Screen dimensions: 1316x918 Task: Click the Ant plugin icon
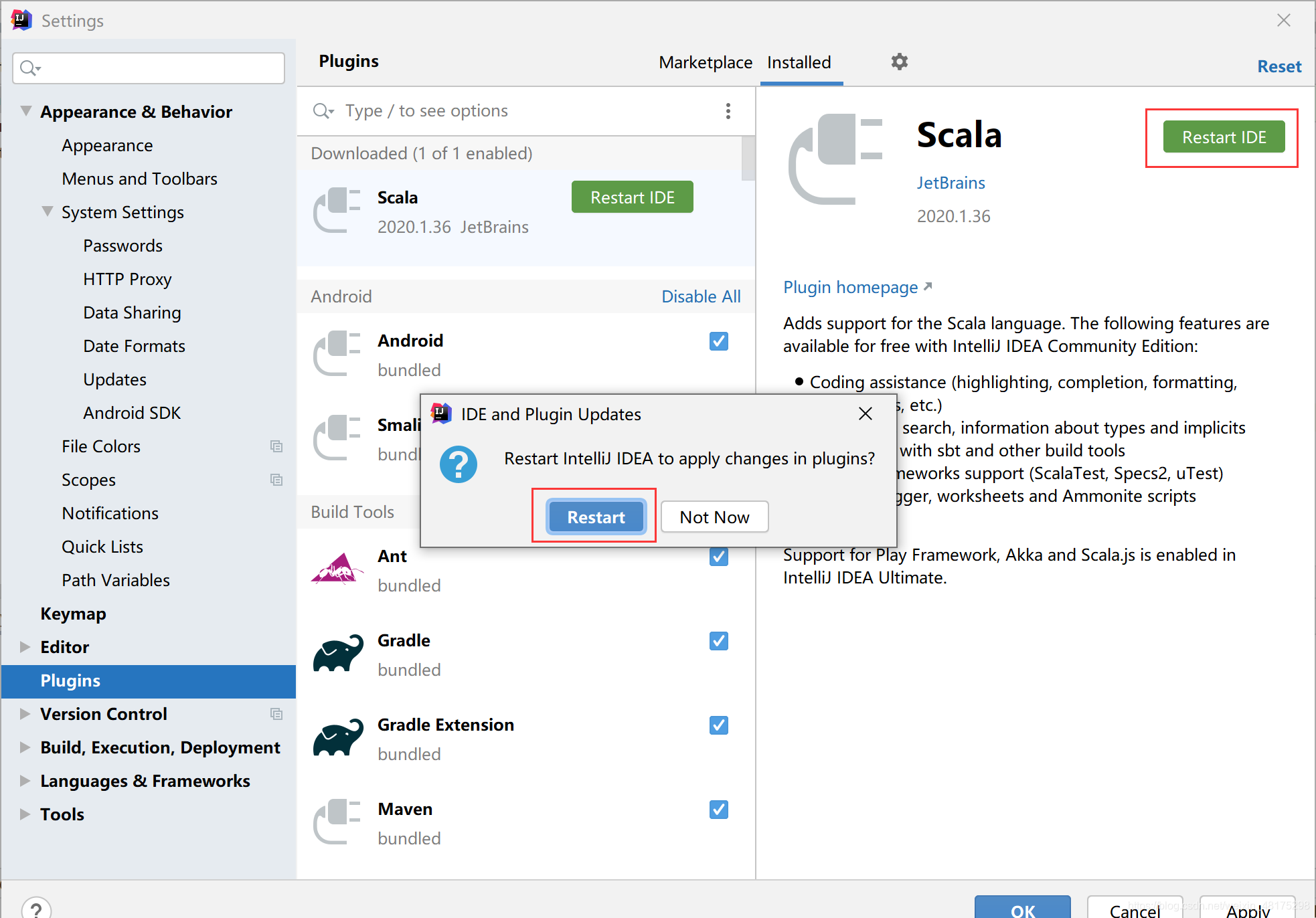[337, 569]
